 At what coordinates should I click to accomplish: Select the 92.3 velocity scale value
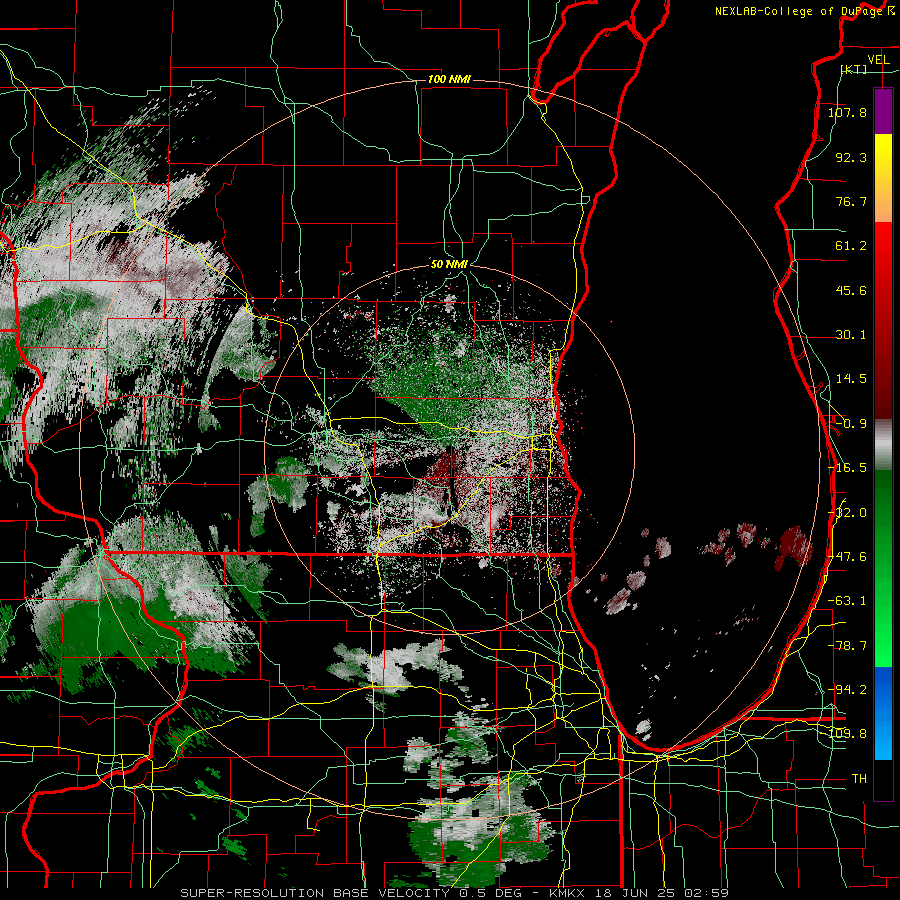point(851,157)
